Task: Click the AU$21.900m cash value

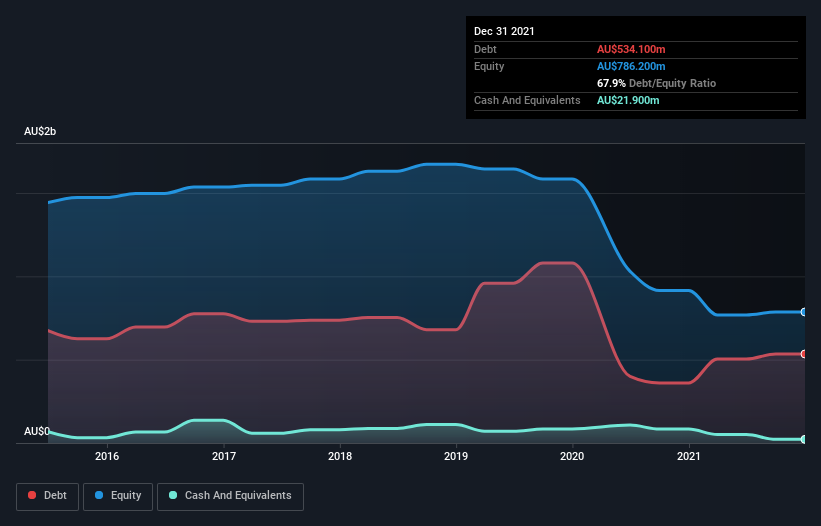Action: 628,100
